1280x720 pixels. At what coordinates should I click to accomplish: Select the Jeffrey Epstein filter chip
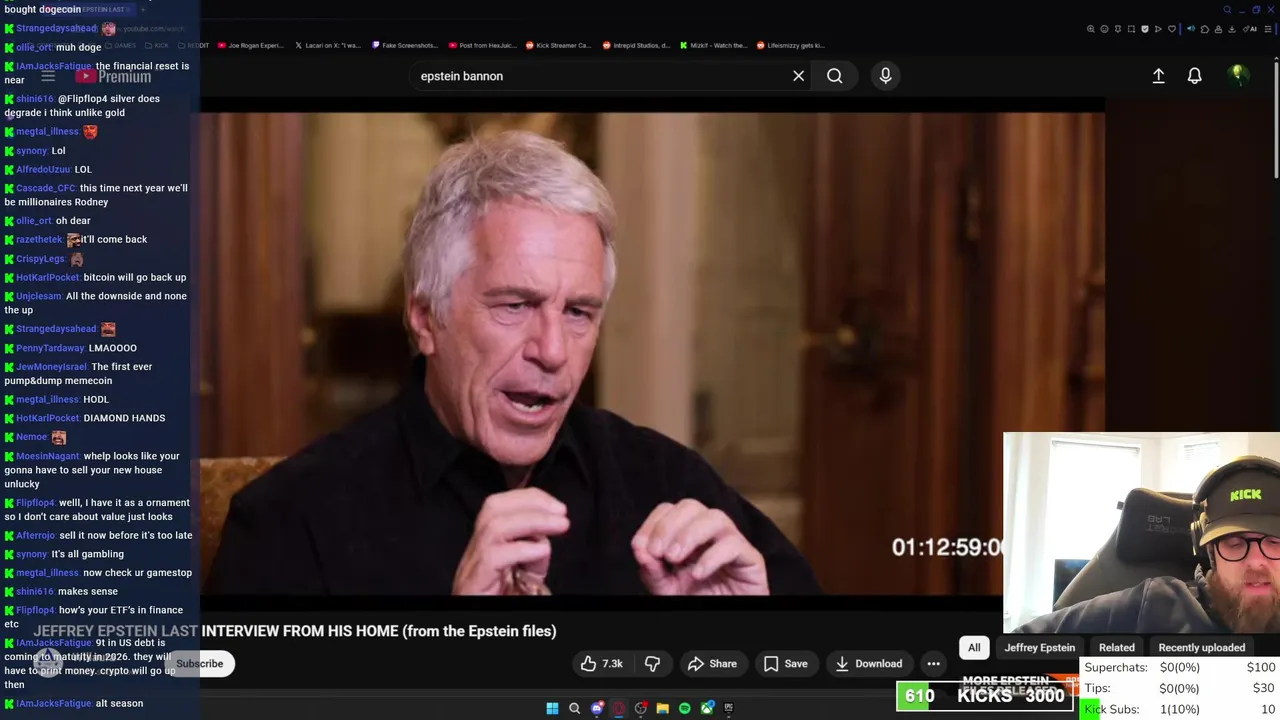(1039, 648)
